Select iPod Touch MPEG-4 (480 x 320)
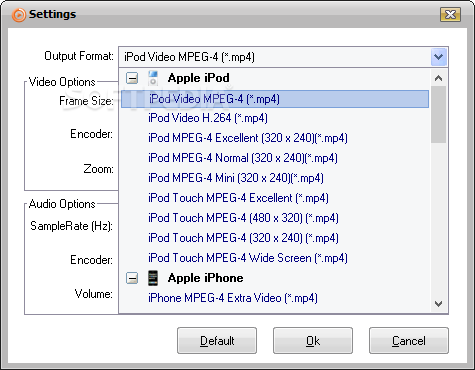The height and width of the screenshot is (370, 475). coord(243,218)
